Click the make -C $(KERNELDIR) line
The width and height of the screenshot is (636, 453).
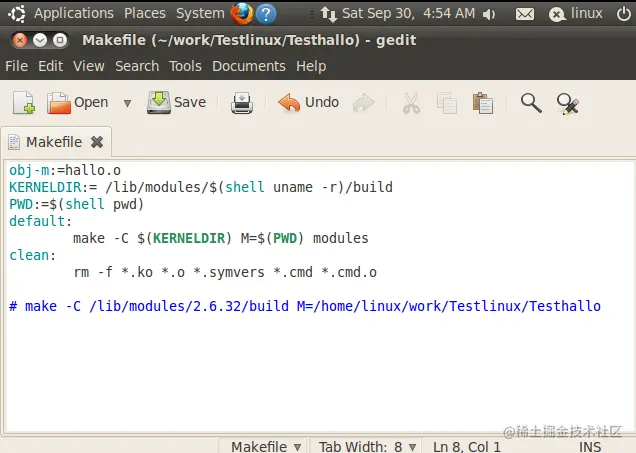pos(221,238)
